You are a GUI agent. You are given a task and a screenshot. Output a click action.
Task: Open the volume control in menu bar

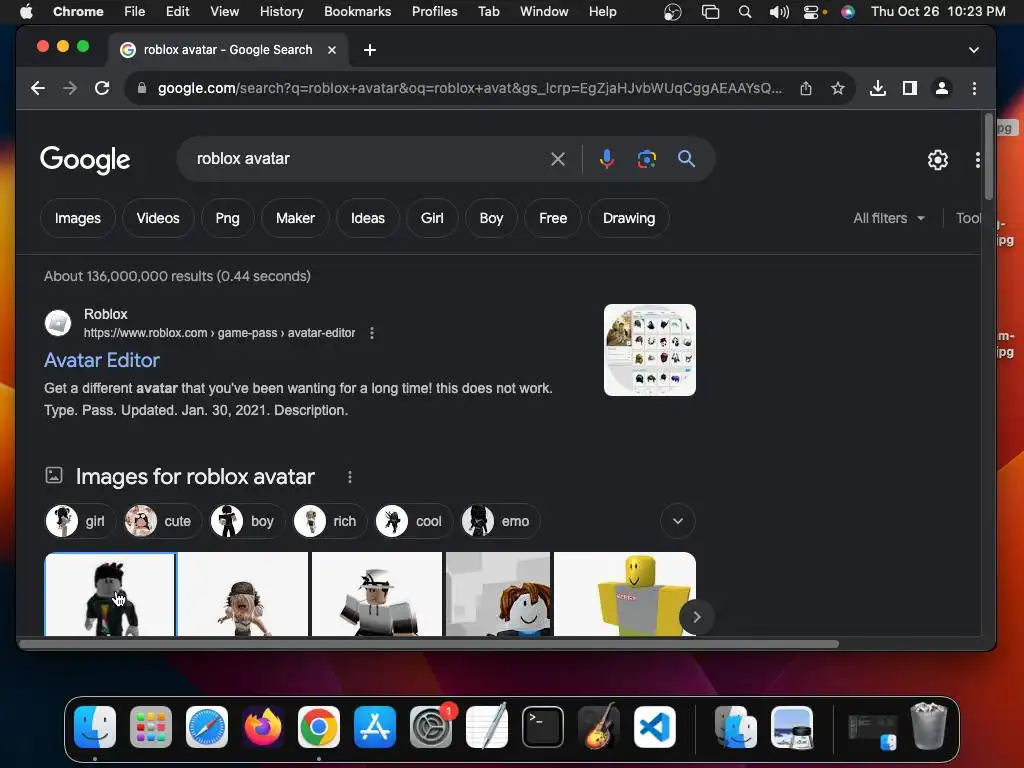click(x=779, y=12)
